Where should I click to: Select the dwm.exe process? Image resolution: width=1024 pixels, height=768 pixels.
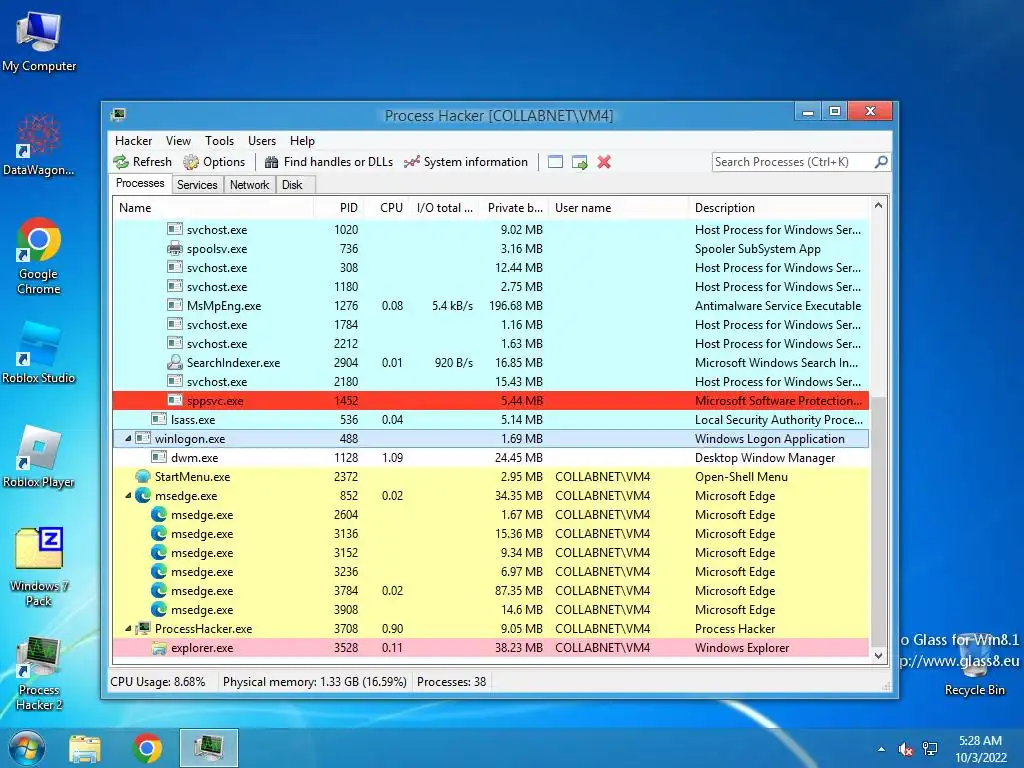click(490, 458)
